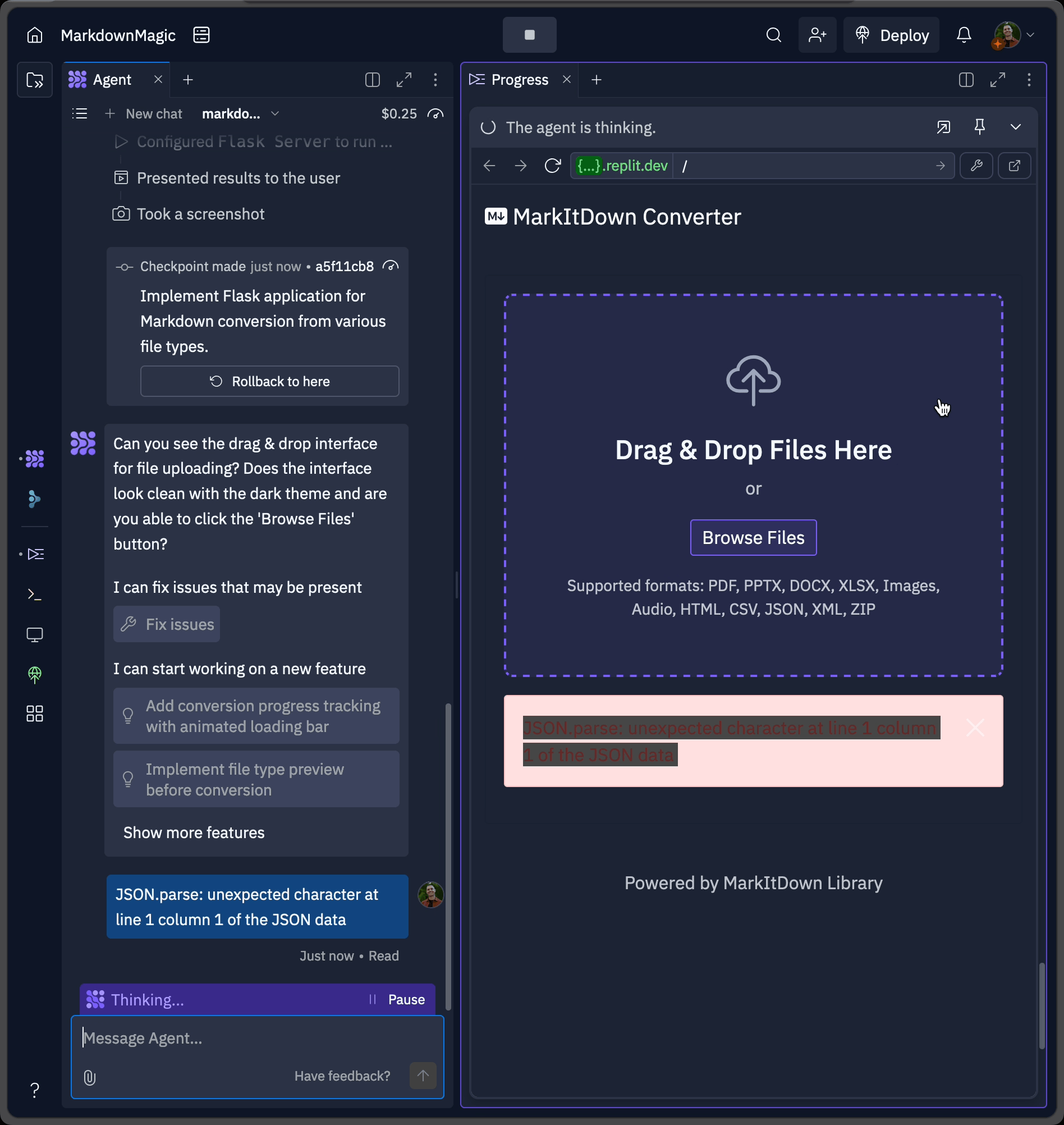Select Implement file type preview suggestion
Image resolution: width=1064 pixels, height=1125 pixels.
pos(256,780)
